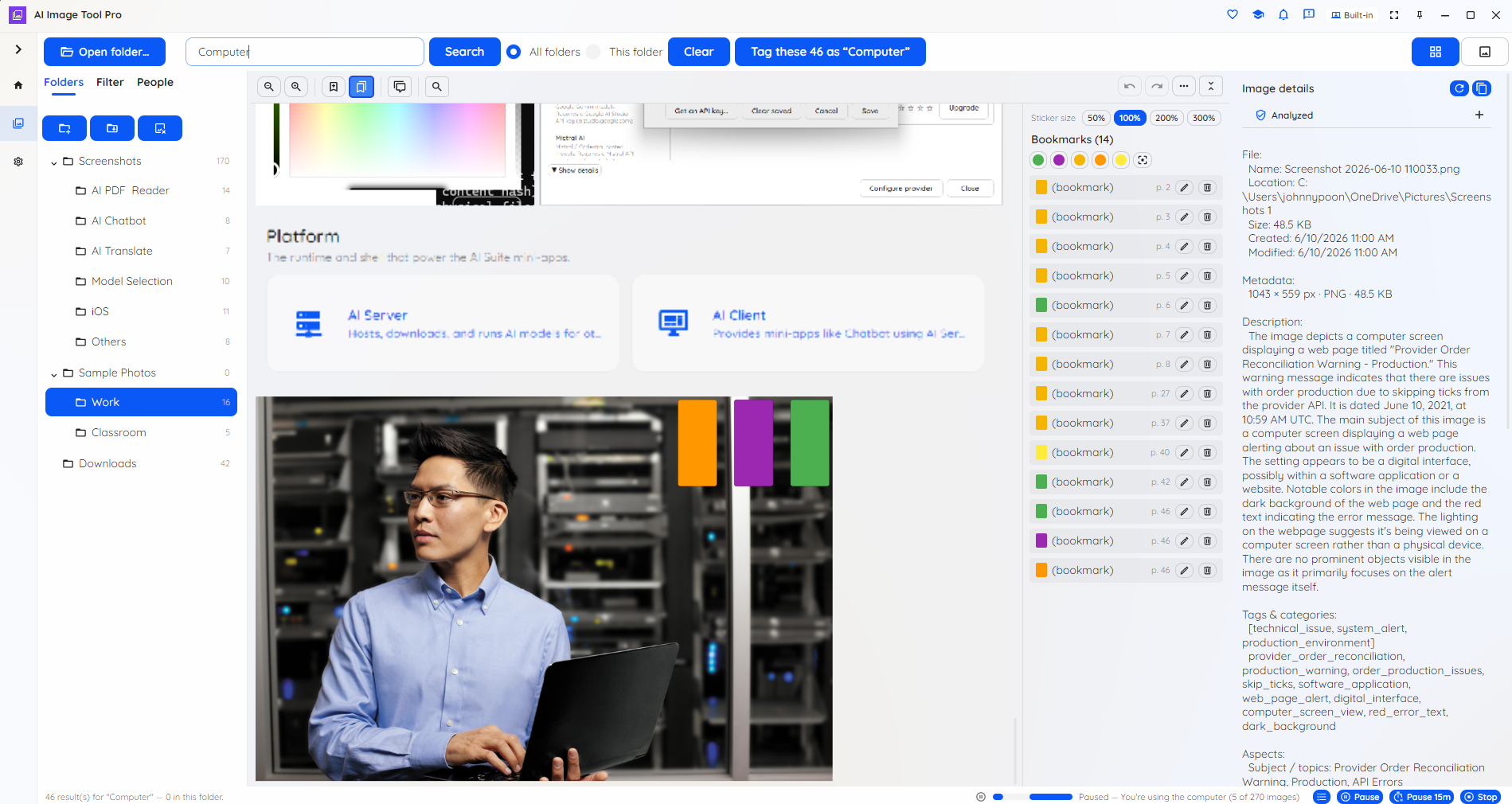Click the search text input field
The image size is (1512, 804).
point(305,52)
